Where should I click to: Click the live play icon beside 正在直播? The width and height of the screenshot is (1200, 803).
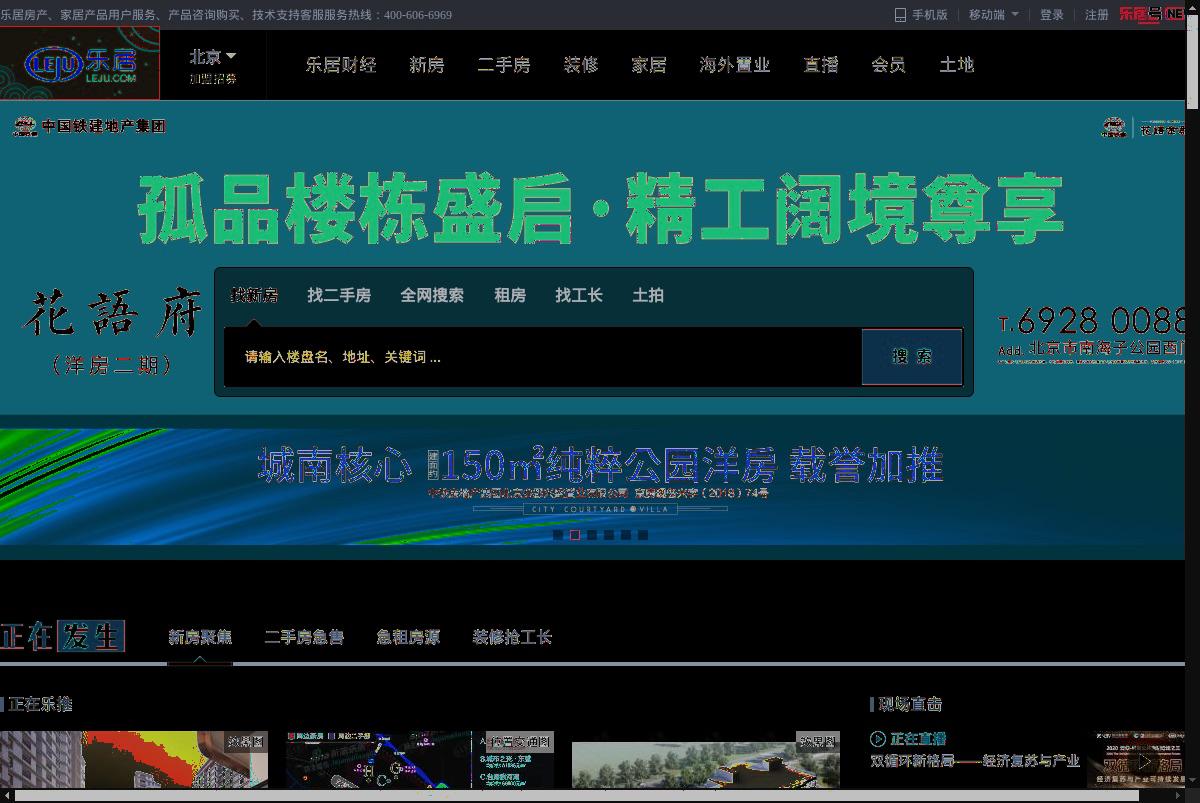click(x=878, y=739)
